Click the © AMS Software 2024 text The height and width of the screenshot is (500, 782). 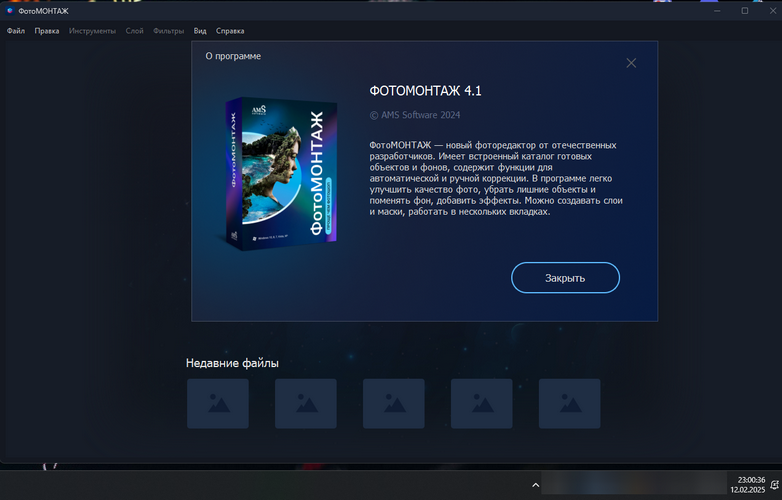415,115
